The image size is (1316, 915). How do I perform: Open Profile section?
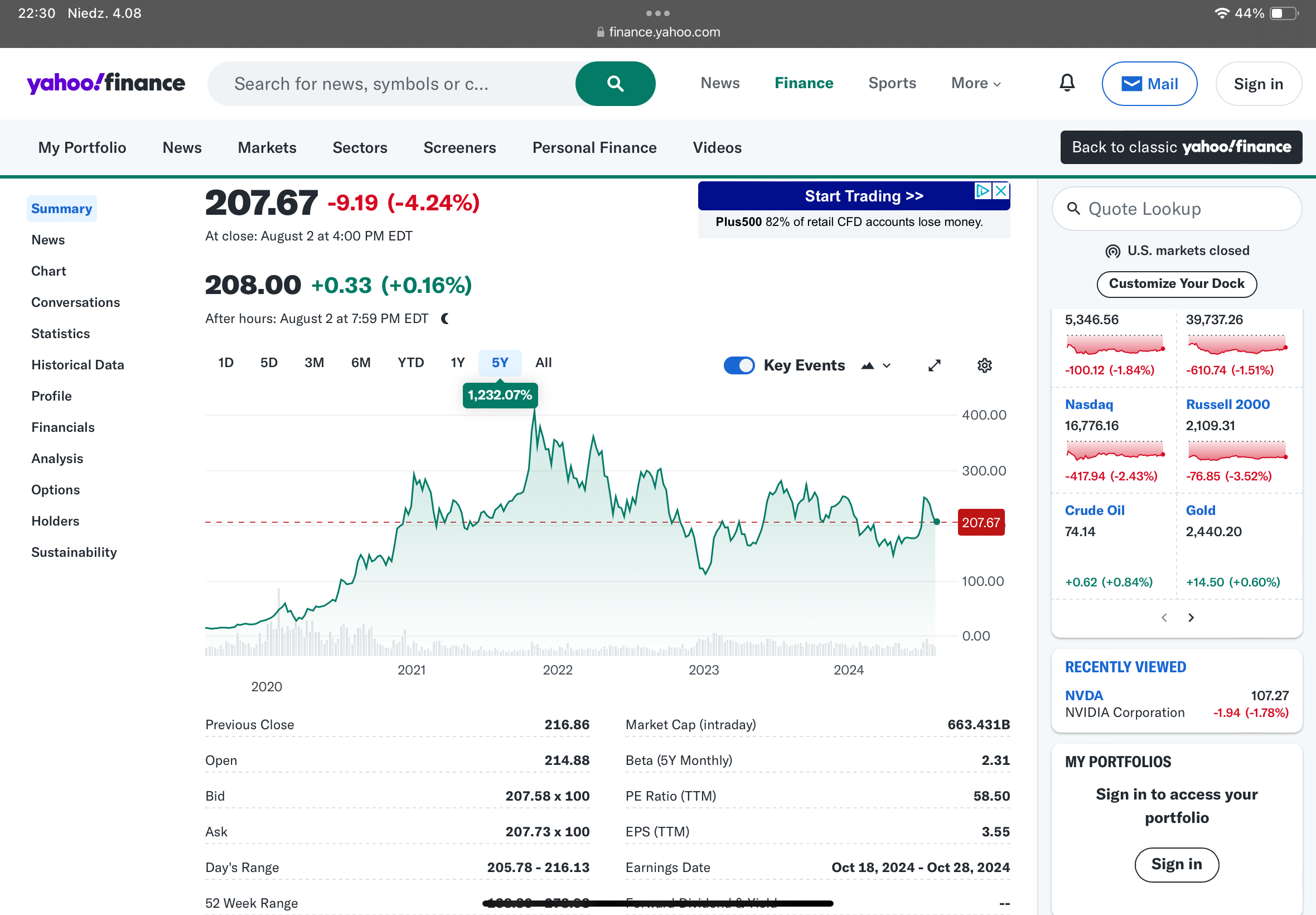pos(51,396)
